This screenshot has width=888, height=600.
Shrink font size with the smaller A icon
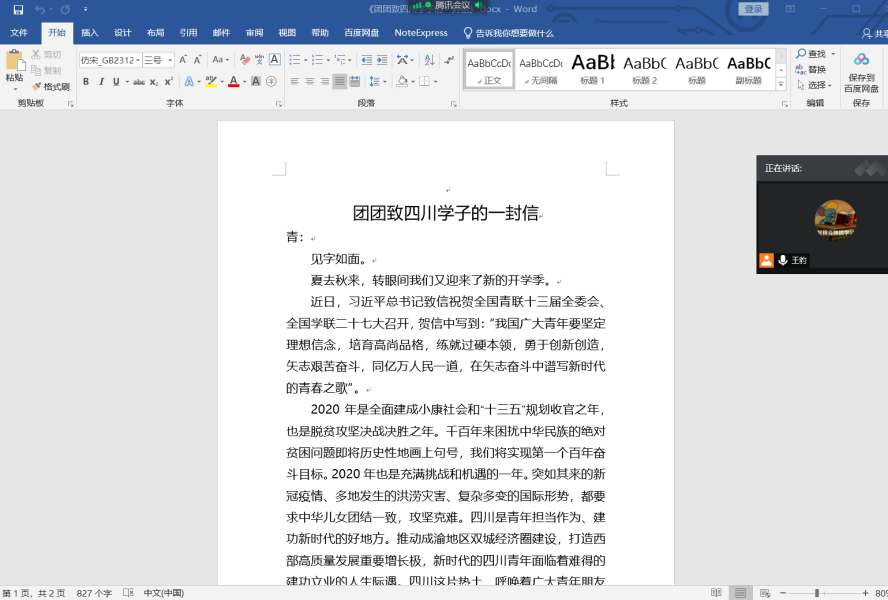click(197, 59)
